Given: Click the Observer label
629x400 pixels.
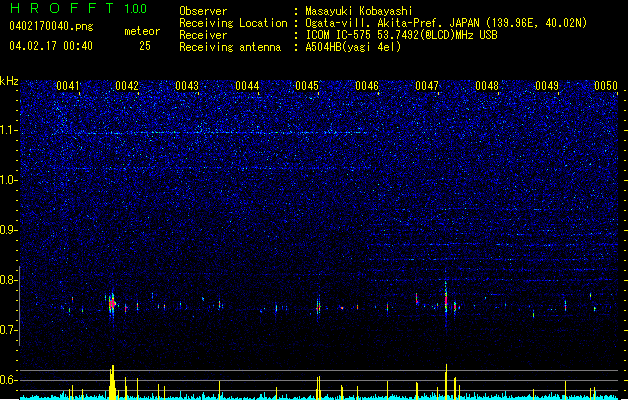Looking at the screenshot, I should (x=203, y=11).
